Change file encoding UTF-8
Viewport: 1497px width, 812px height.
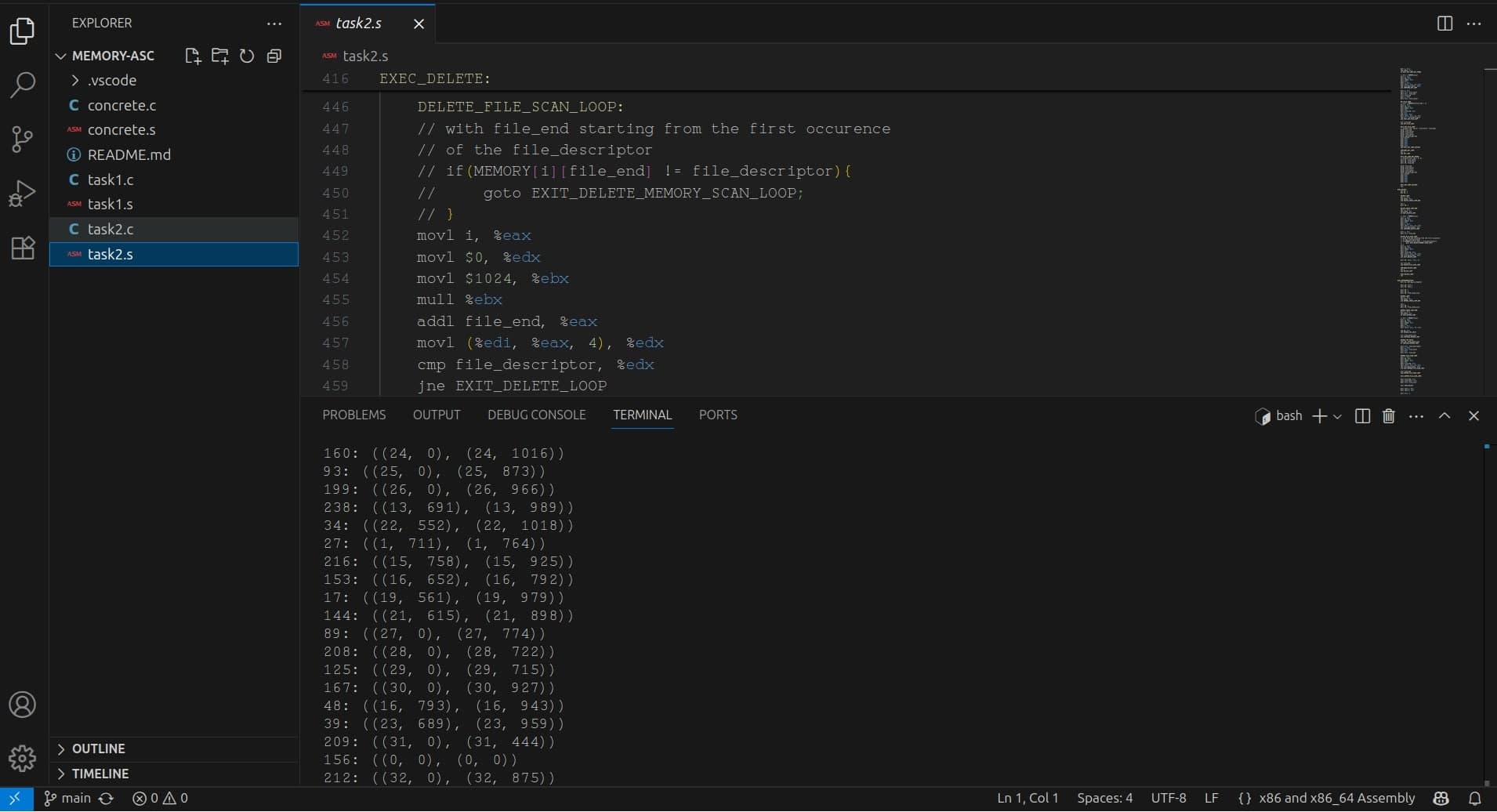[1168, 799]
